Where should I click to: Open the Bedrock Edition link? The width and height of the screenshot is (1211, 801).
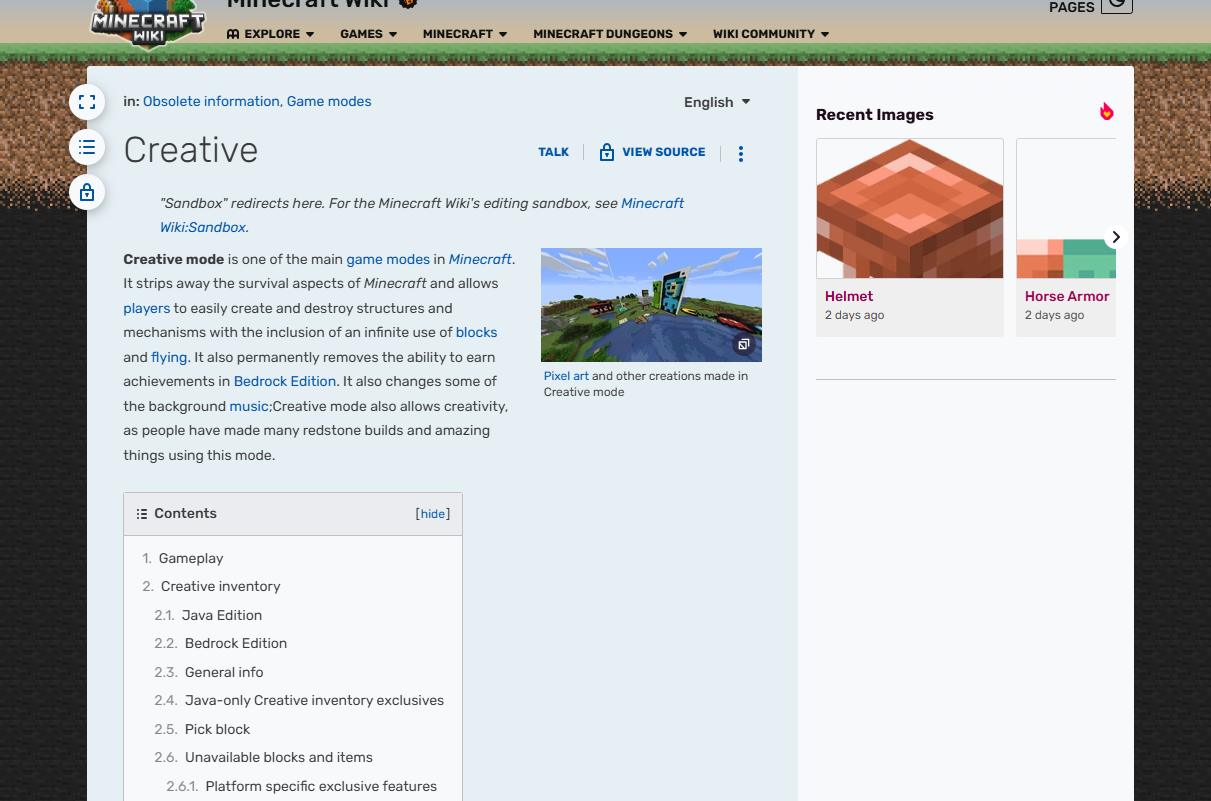[286, 381]
